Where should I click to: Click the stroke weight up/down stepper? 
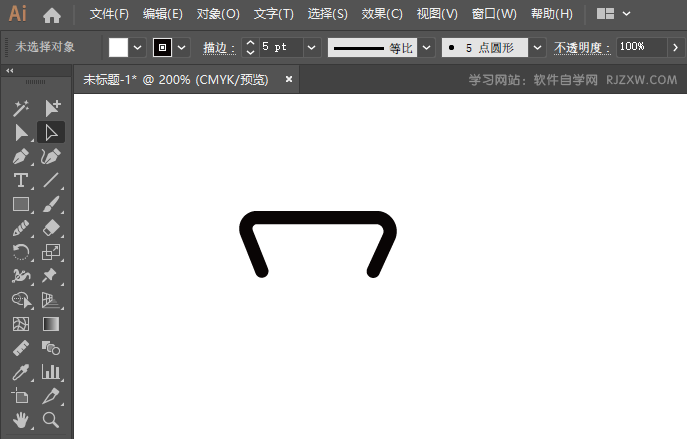[250, 47]
